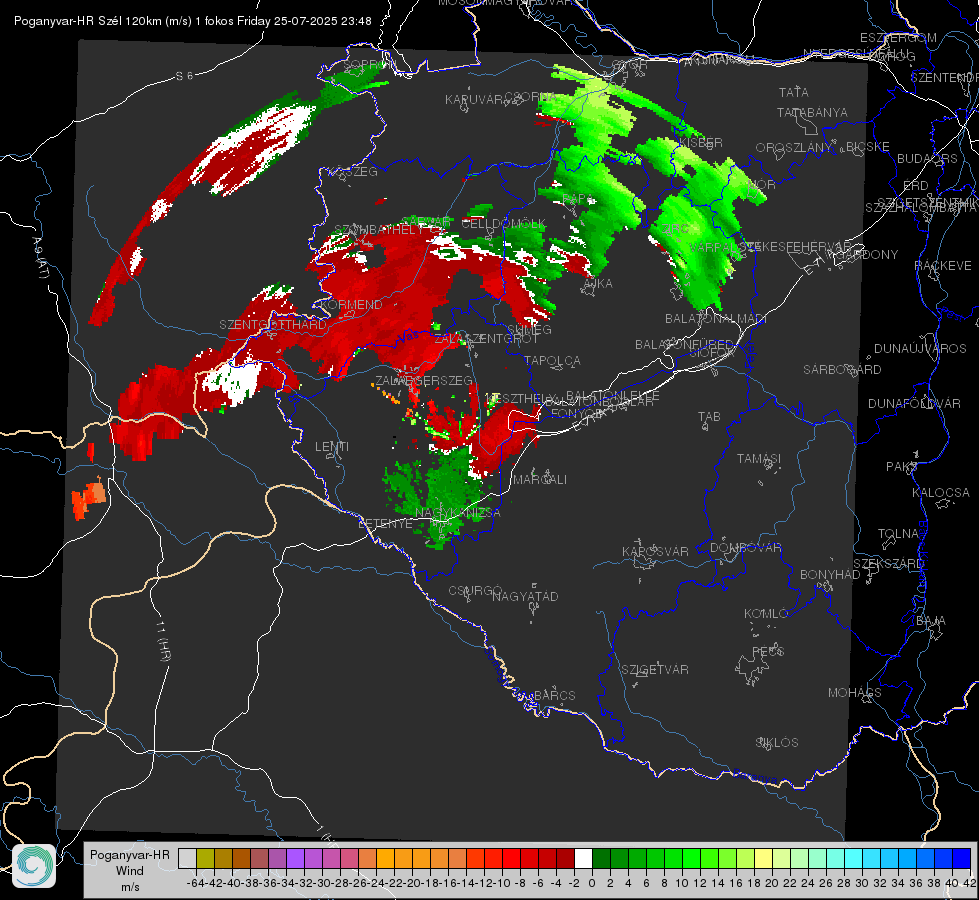Click the LETENYE city label
This screenshot has width=979, height=900.
tap(385, 524)
